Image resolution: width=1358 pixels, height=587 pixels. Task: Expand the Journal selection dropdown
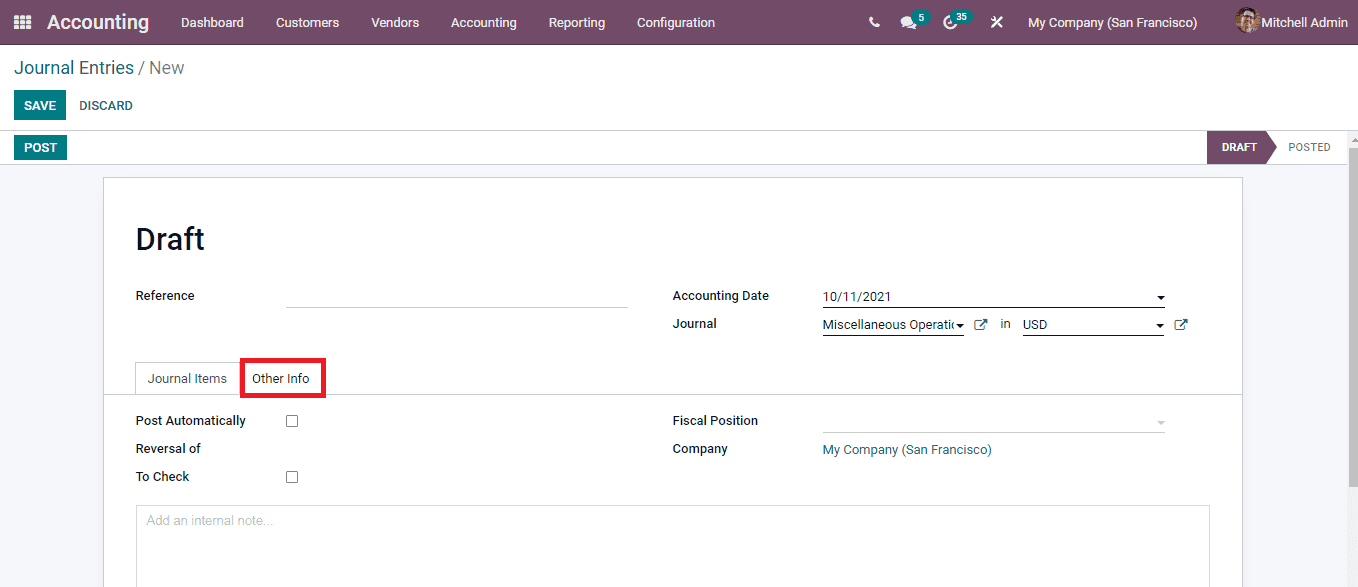point(959,324)
